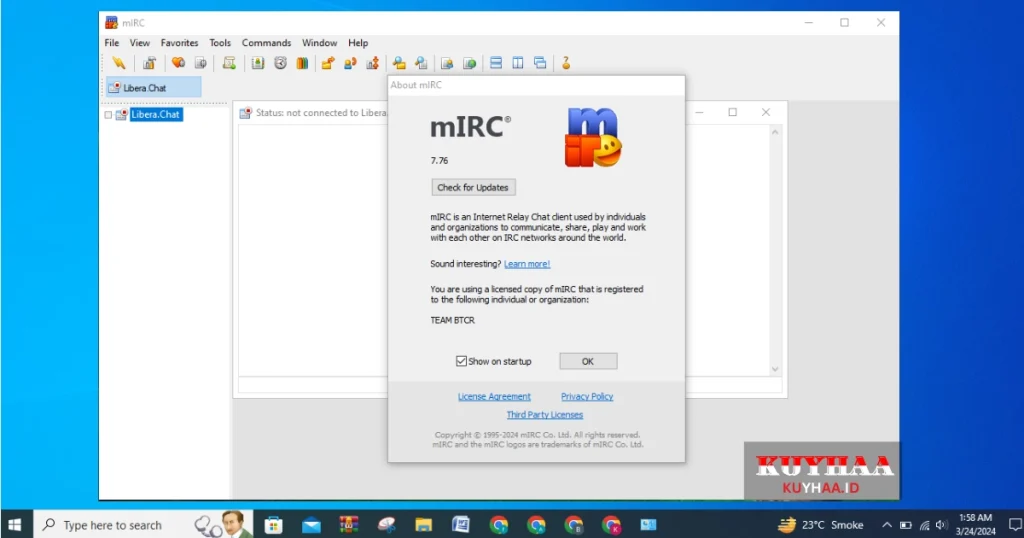1024x538 pixels.
Task: Open the Tools menu
Action: point(220,42)
